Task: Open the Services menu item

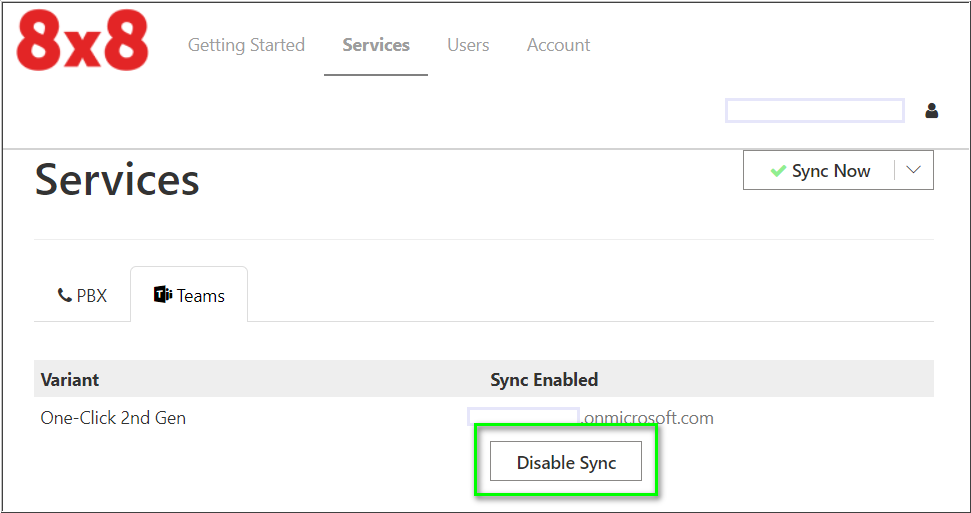Action: (376, 45)
